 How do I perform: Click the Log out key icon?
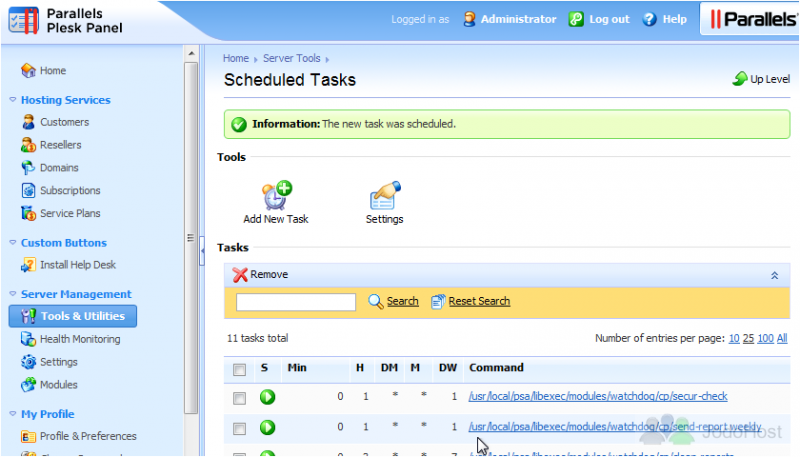point(576,19)
